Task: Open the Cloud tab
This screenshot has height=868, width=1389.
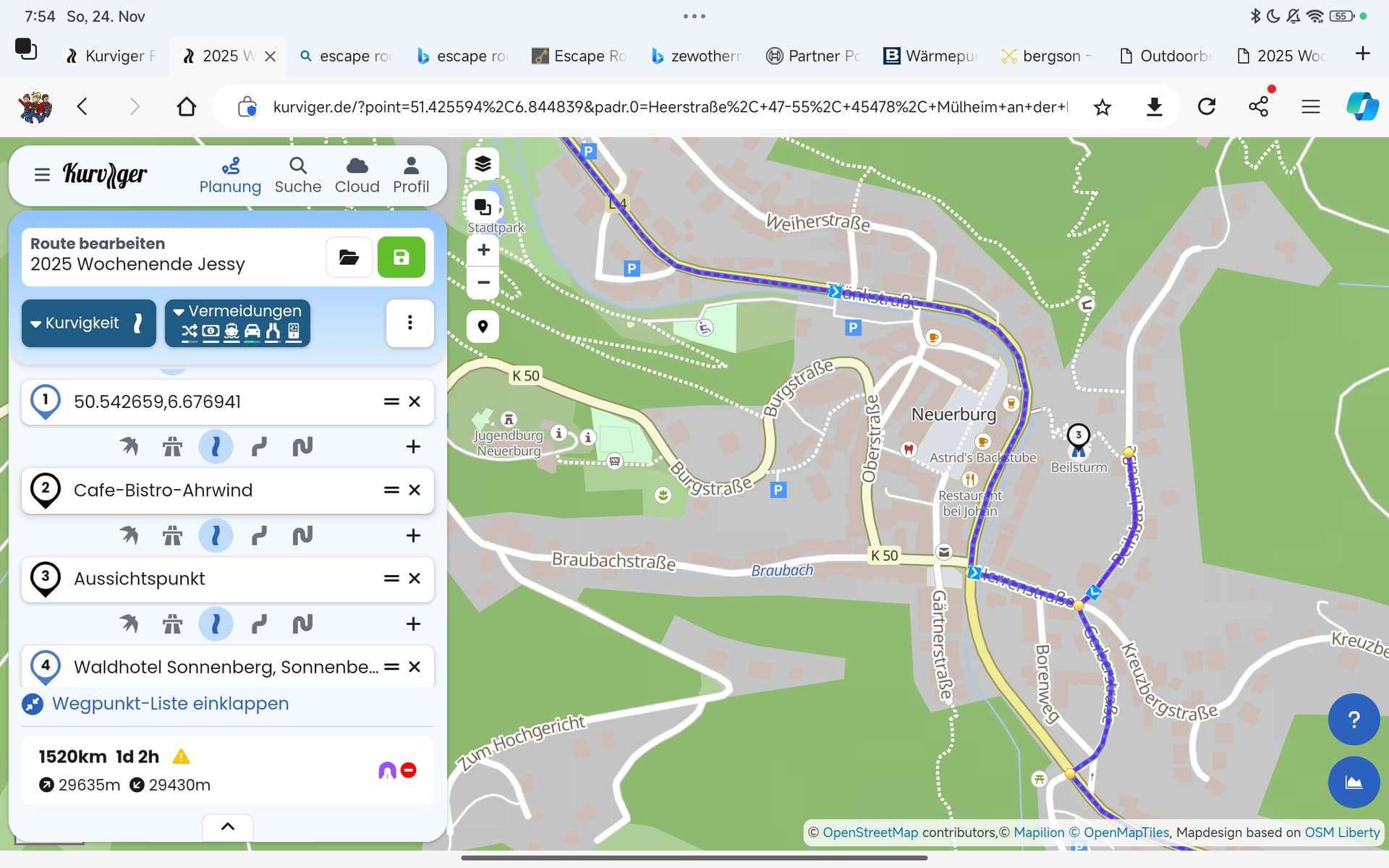Action: (357, 176)
